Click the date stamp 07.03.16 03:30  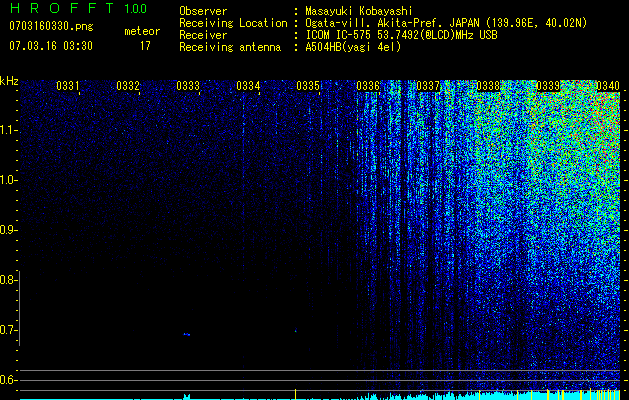click(51, 46)
